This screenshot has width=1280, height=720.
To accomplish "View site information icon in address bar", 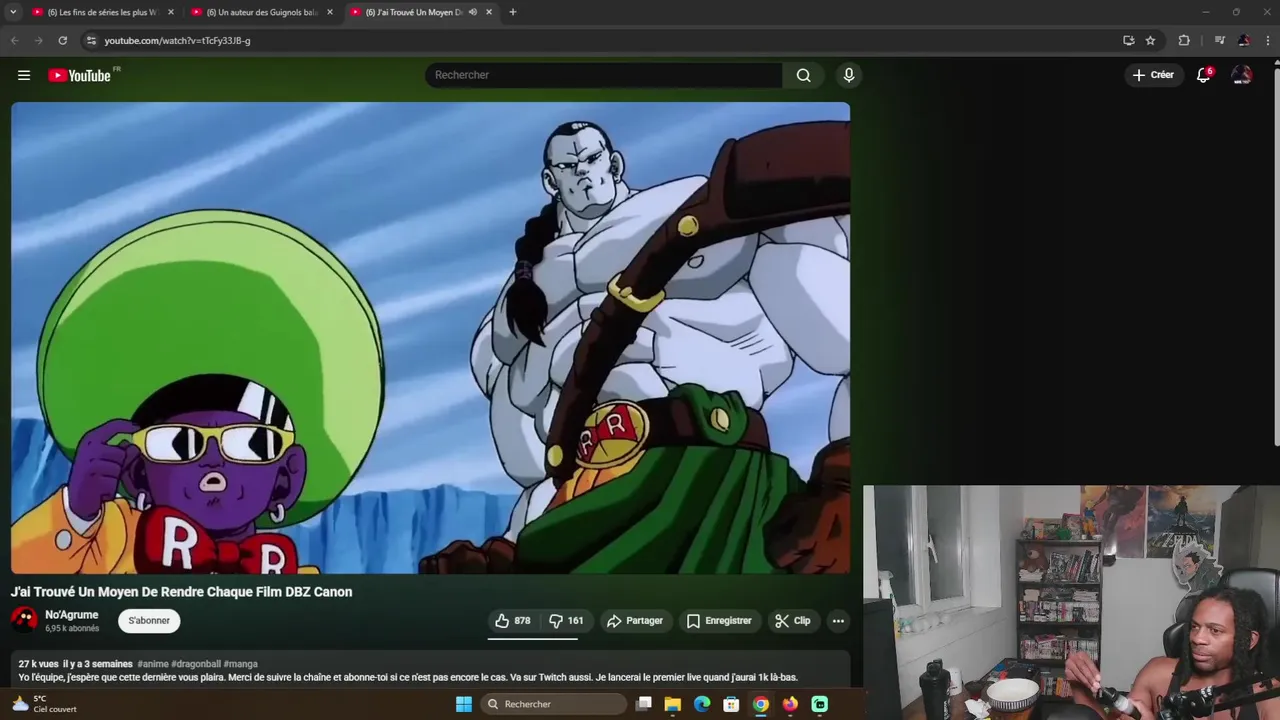I will coord(91,40).
